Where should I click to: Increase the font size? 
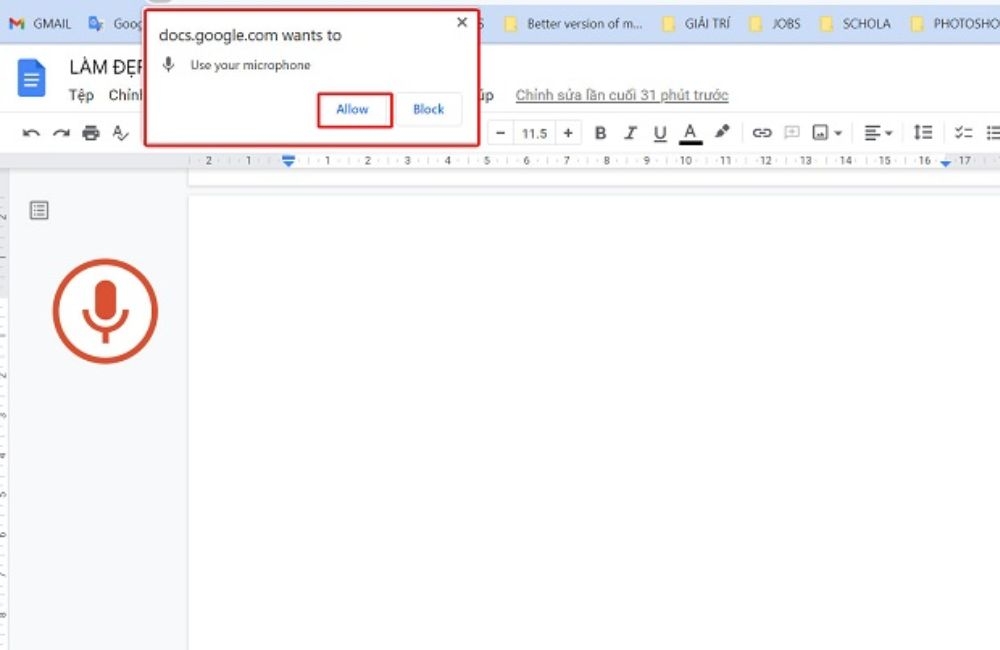[x=568, y=133]
